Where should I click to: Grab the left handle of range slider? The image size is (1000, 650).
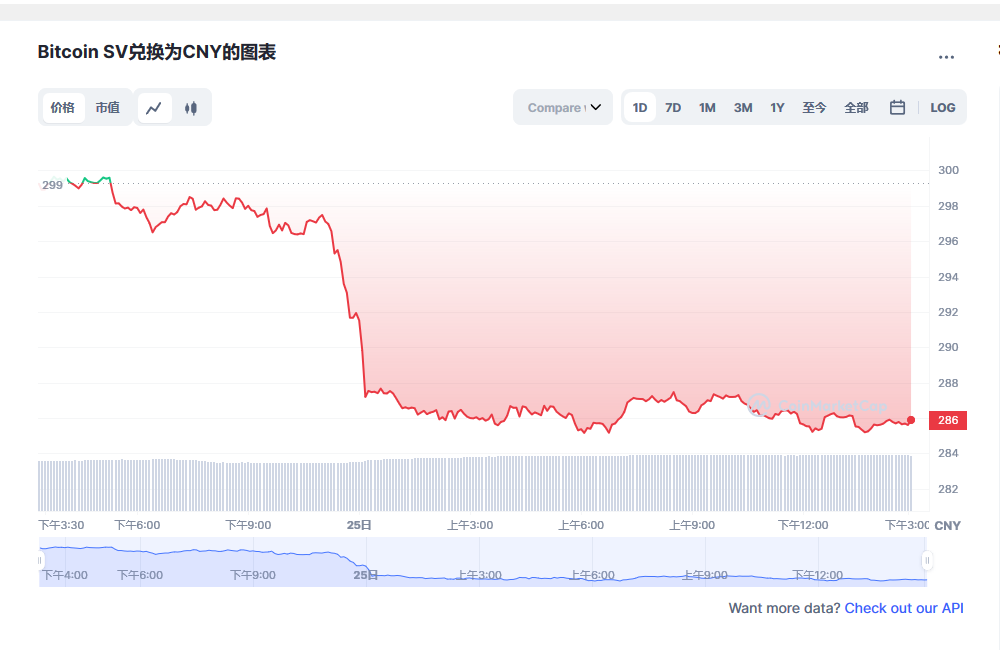click(x=40, y=560)
